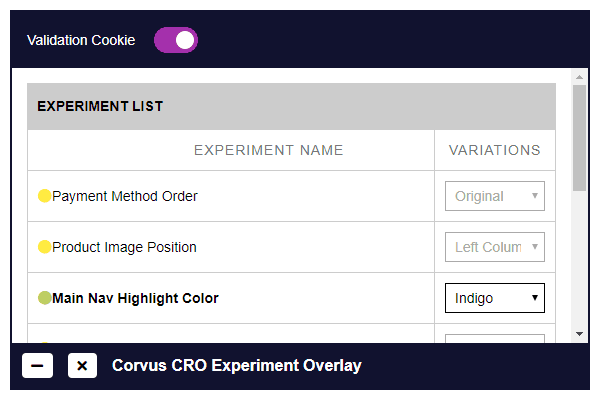
Task: Click the yellow status dot for Payment Method Order
Action: 44,196
